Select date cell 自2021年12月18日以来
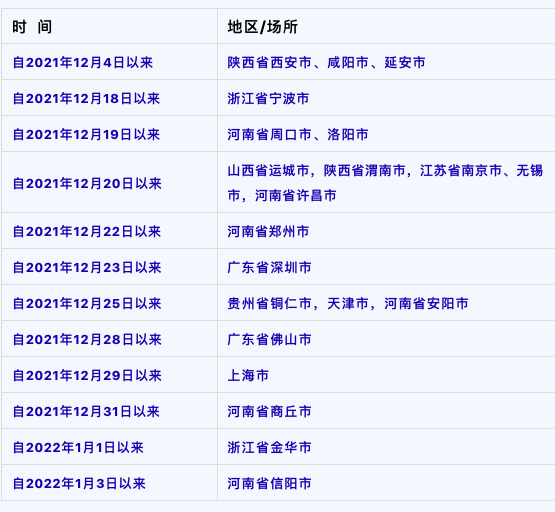The width and height of the screenshot is (555, 512). tap(86, 98)
